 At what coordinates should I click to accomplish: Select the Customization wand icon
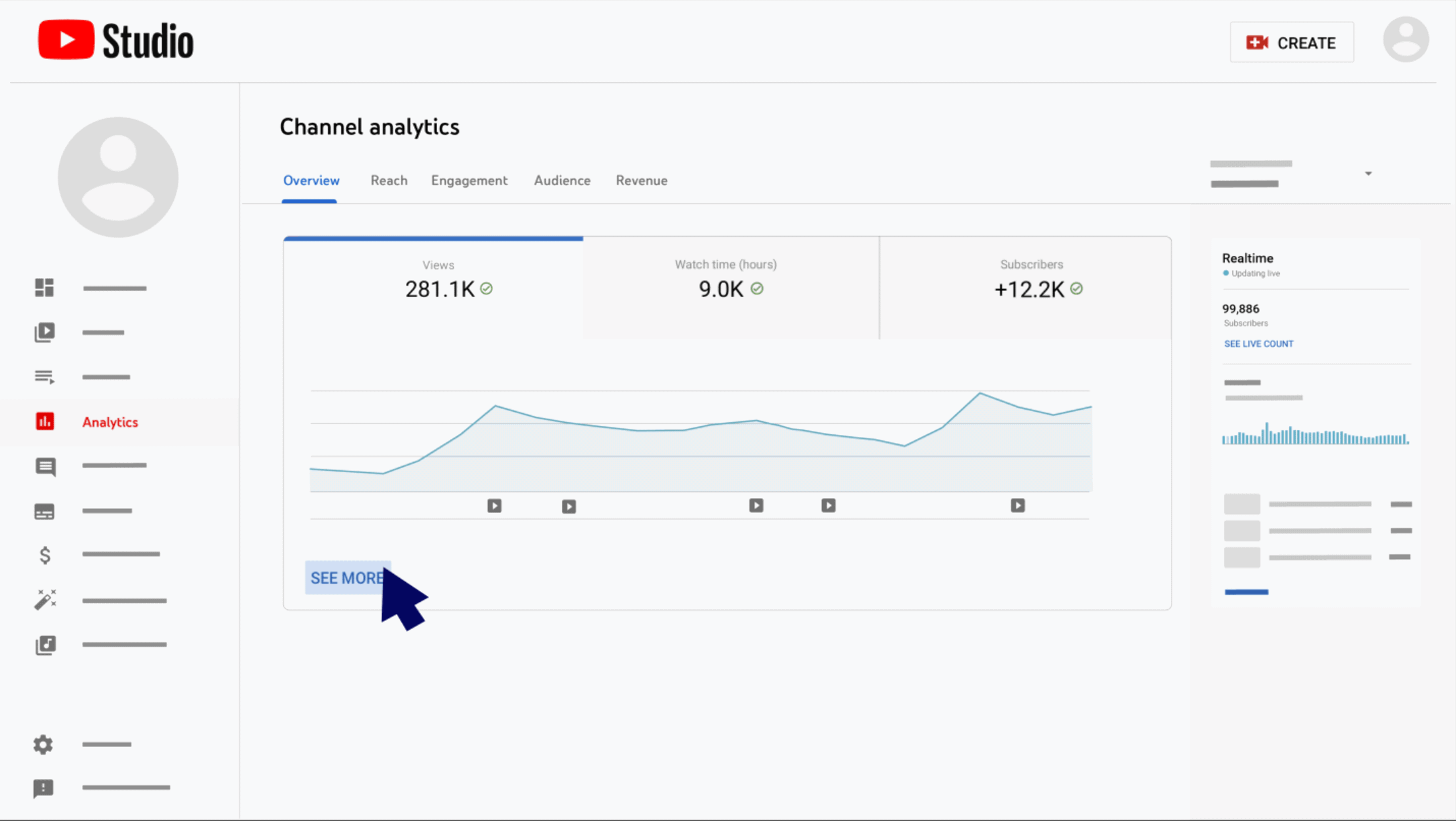pos(44,600)
